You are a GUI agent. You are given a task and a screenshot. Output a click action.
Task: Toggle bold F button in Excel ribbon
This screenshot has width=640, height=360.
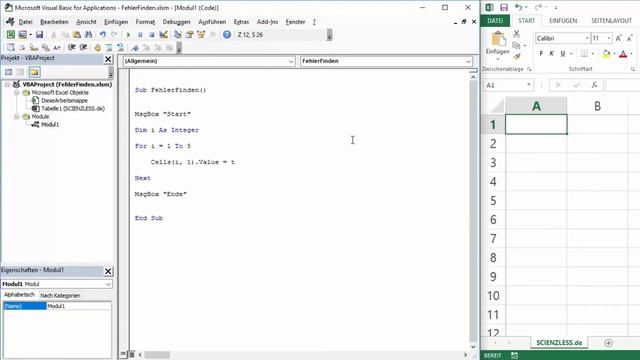pos(541,53)
